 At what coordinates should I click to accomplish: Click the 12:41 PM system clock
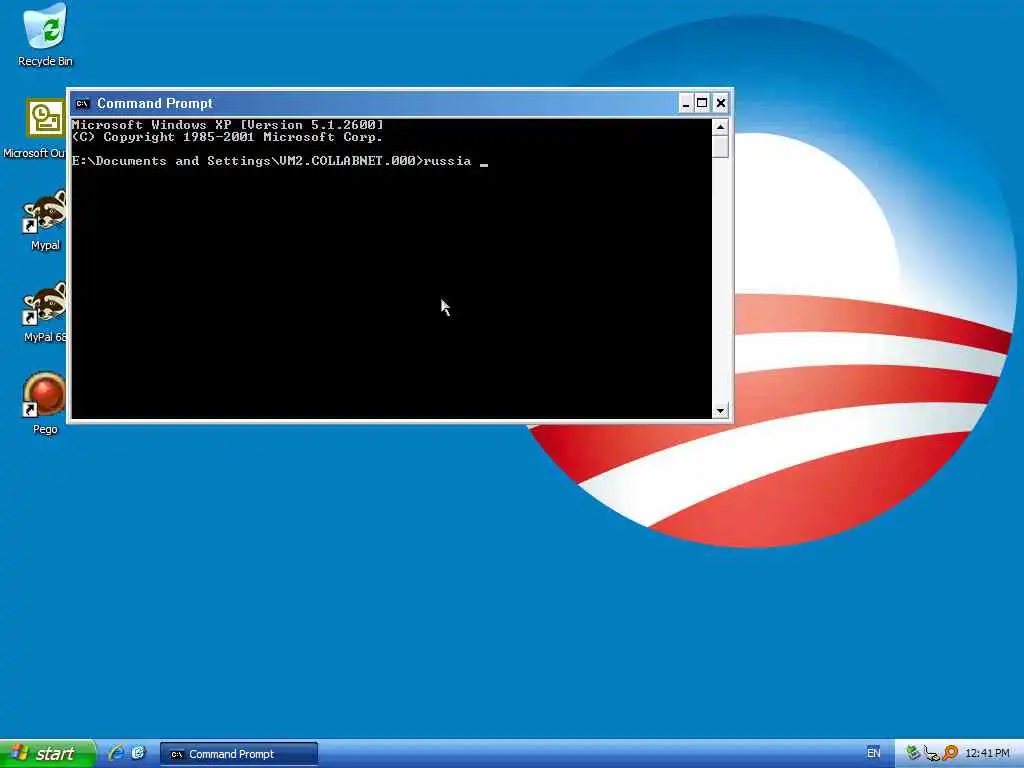click(987, 753)
